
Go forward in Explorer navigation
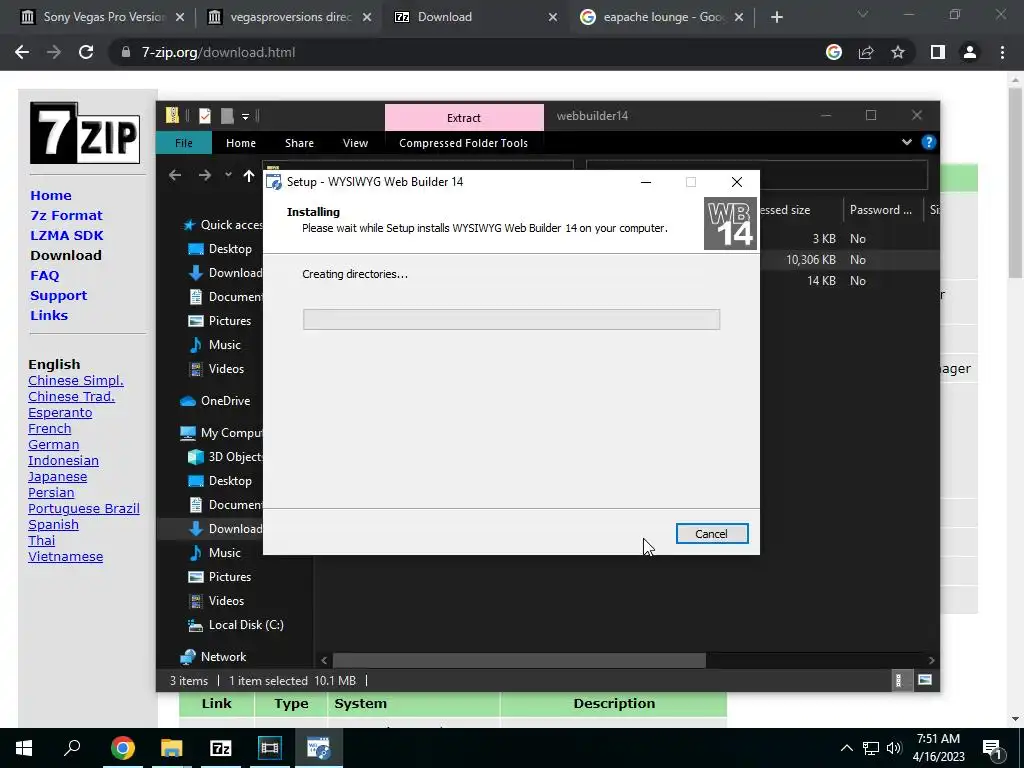click(204, 175)
